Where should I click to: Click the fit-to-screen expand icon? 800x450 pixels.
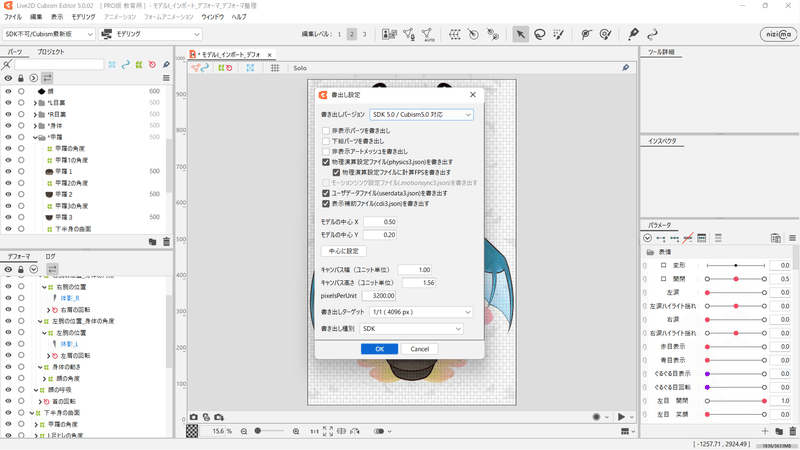coord(328,431)
